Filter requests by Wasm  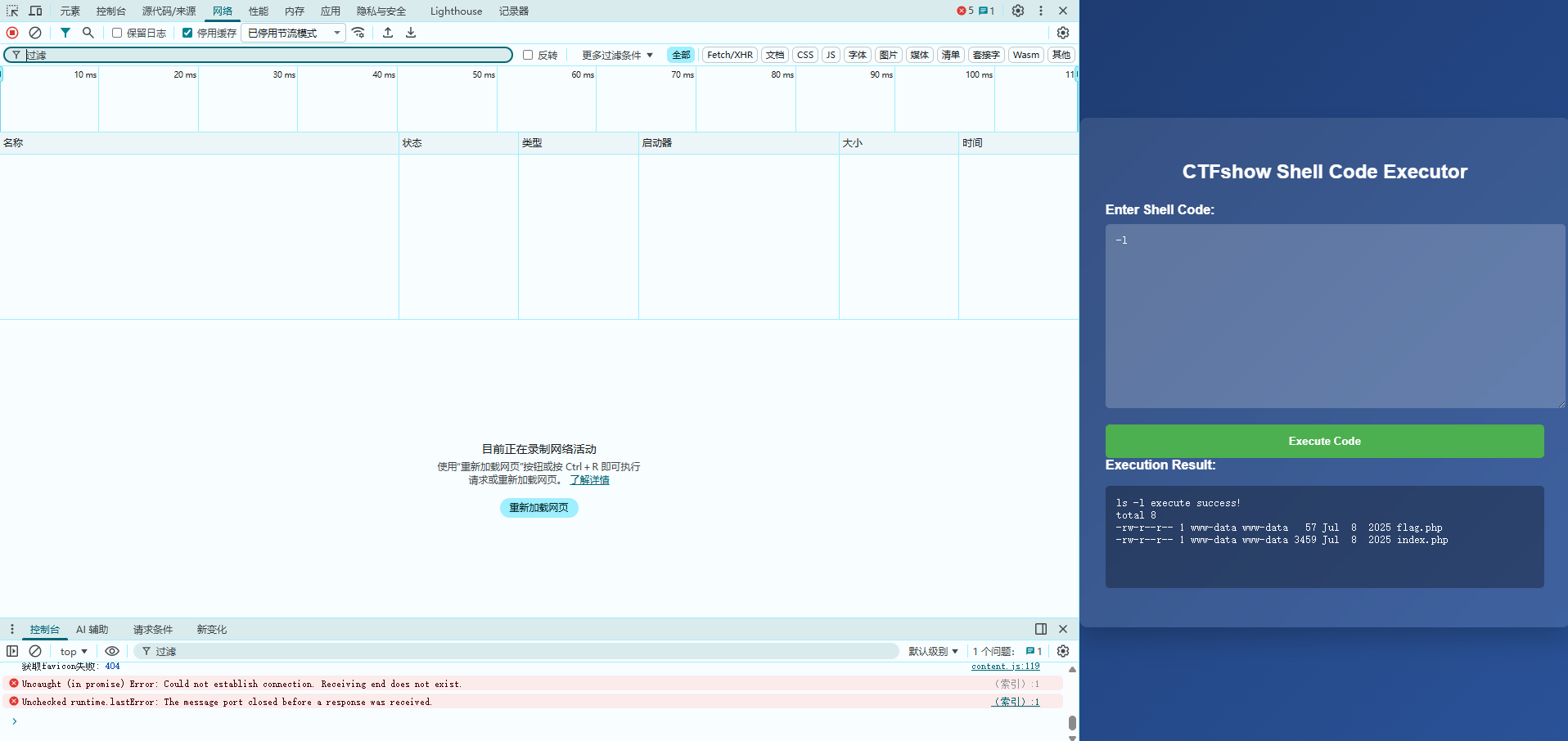[1026, 55]
